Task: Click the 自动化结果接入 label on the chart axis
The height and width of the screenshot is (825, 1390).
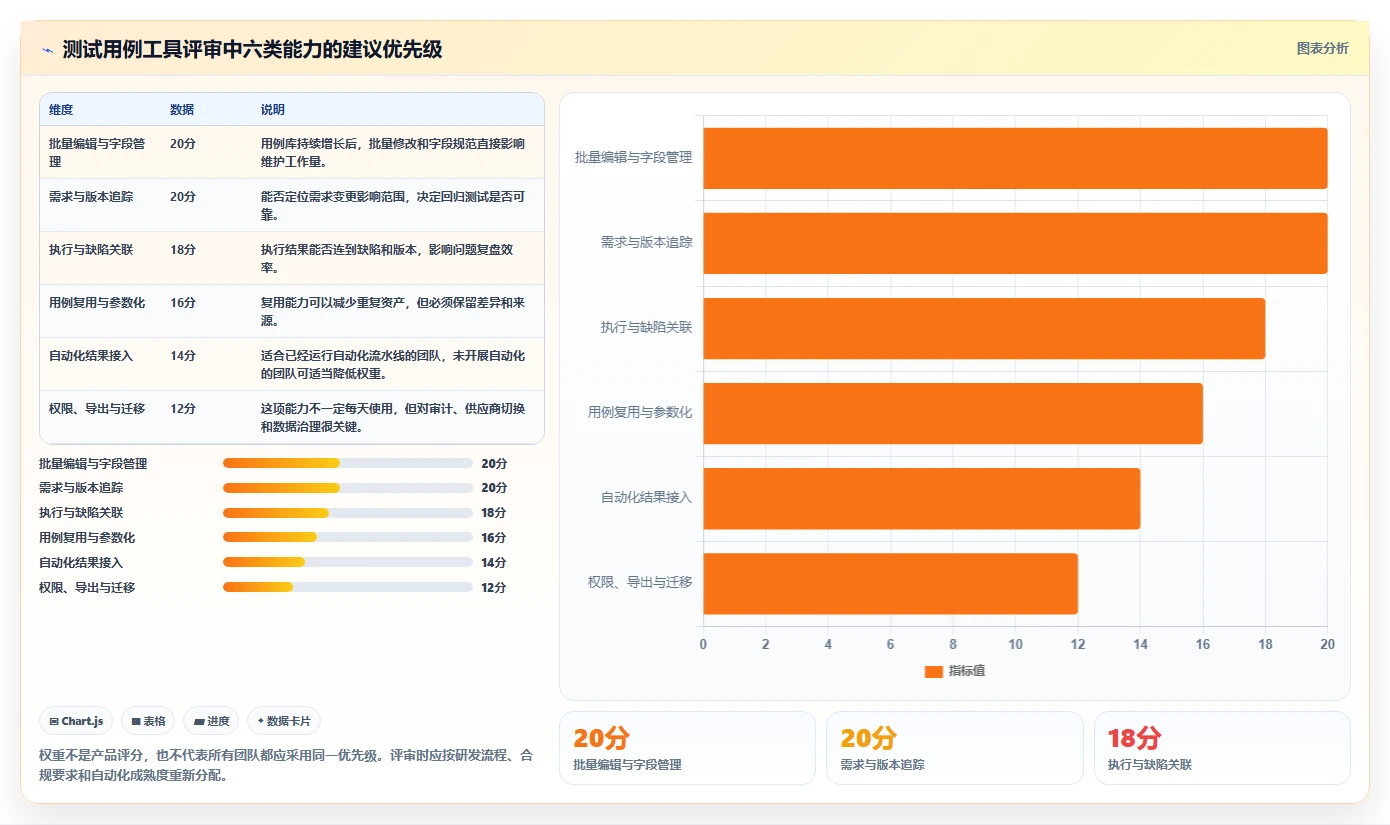Action: click(646, 497)
